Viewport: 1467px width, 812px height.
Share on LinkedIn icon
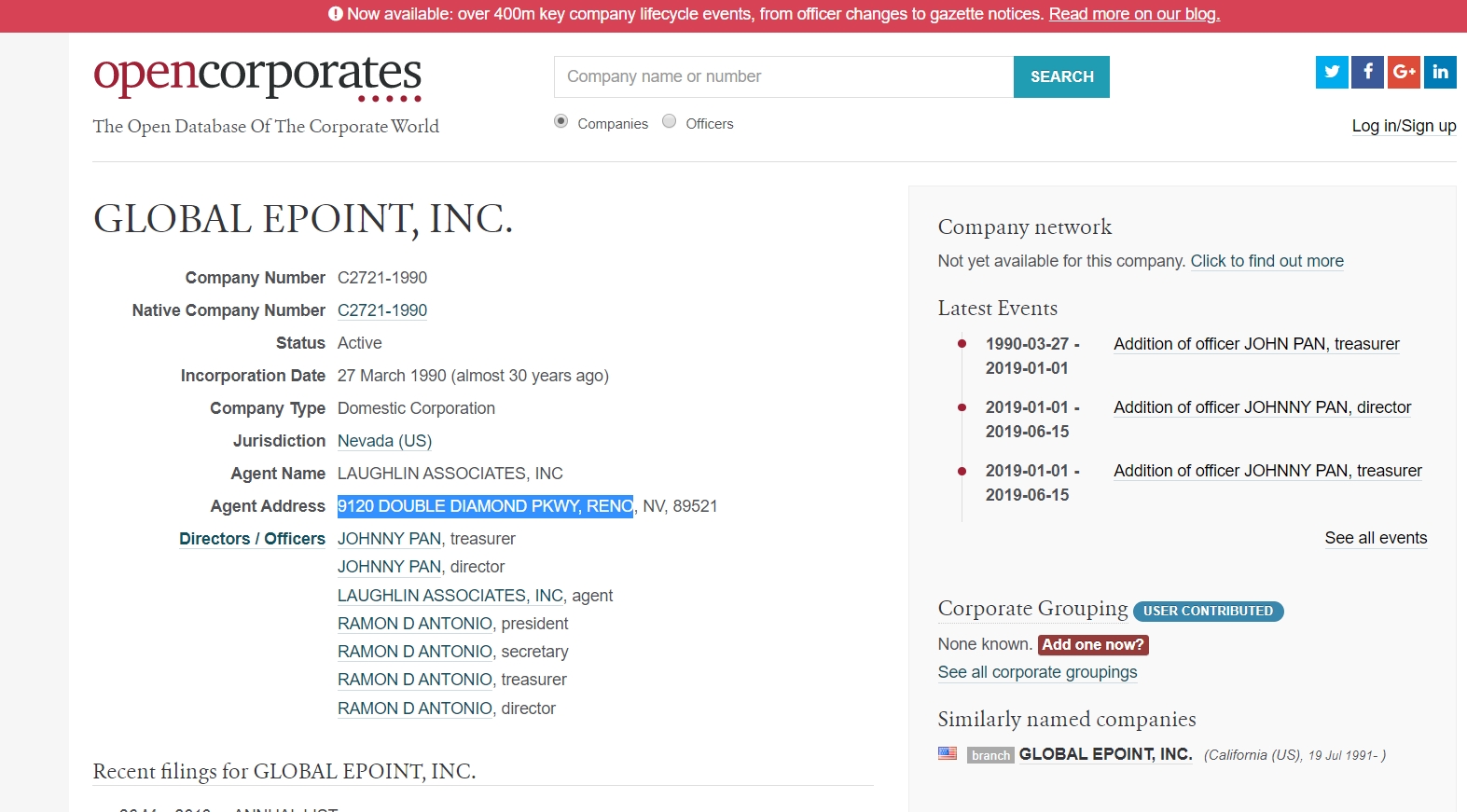[1440, 72]
